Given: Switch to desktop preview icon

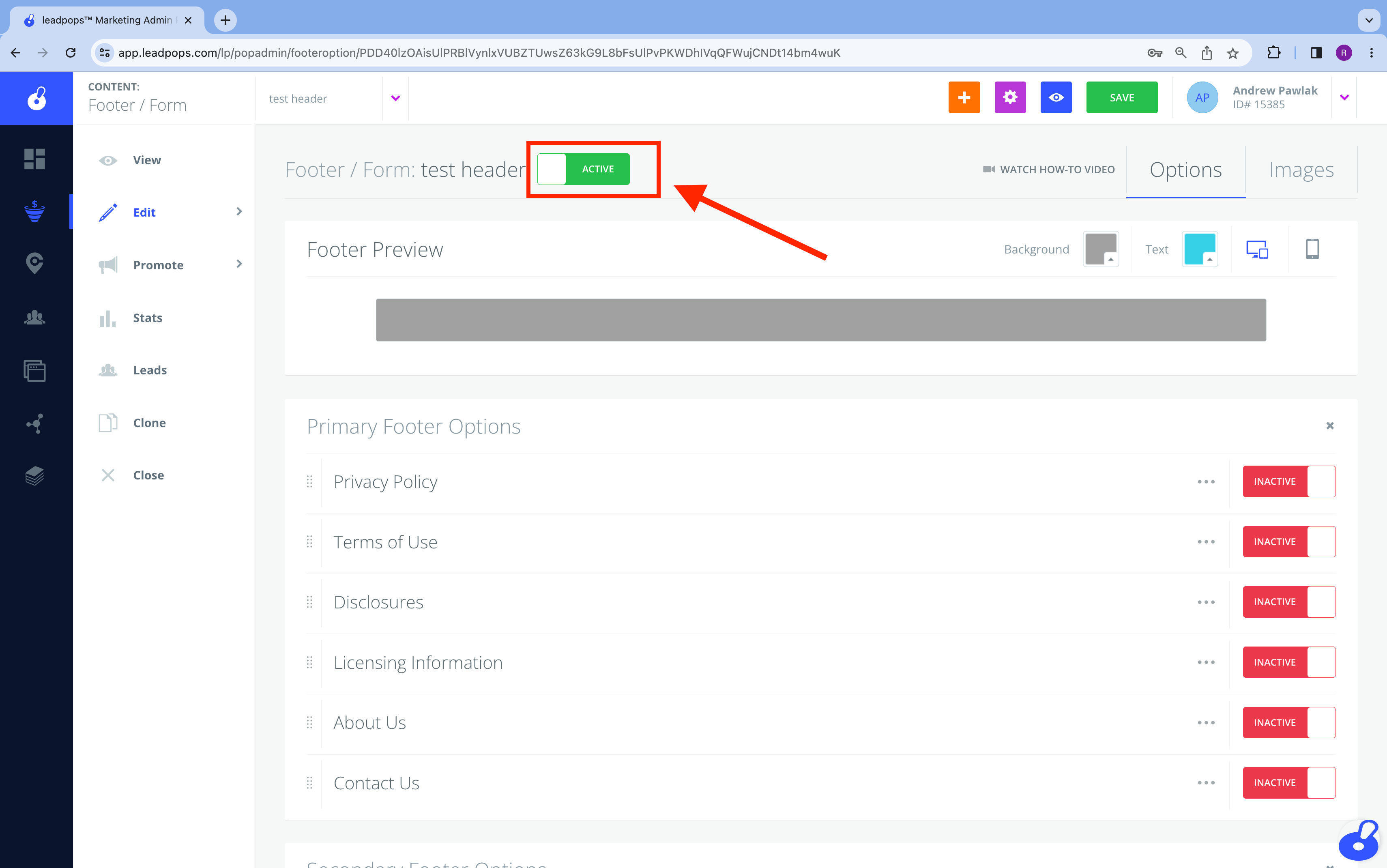Looking at the screenshot, I should 1257,249.
